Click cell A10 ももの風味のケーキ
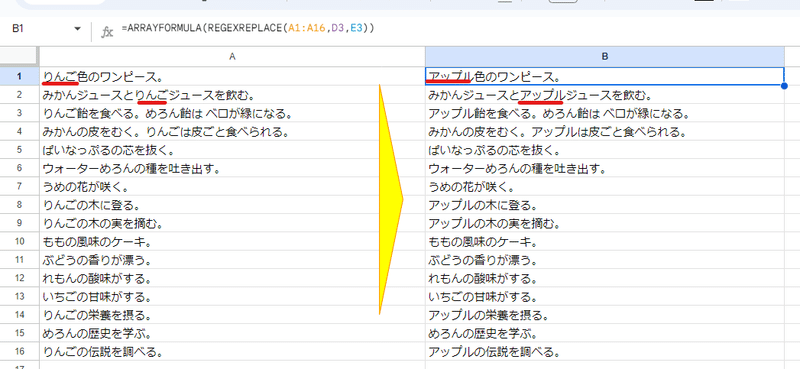 [x=232, y=242]
